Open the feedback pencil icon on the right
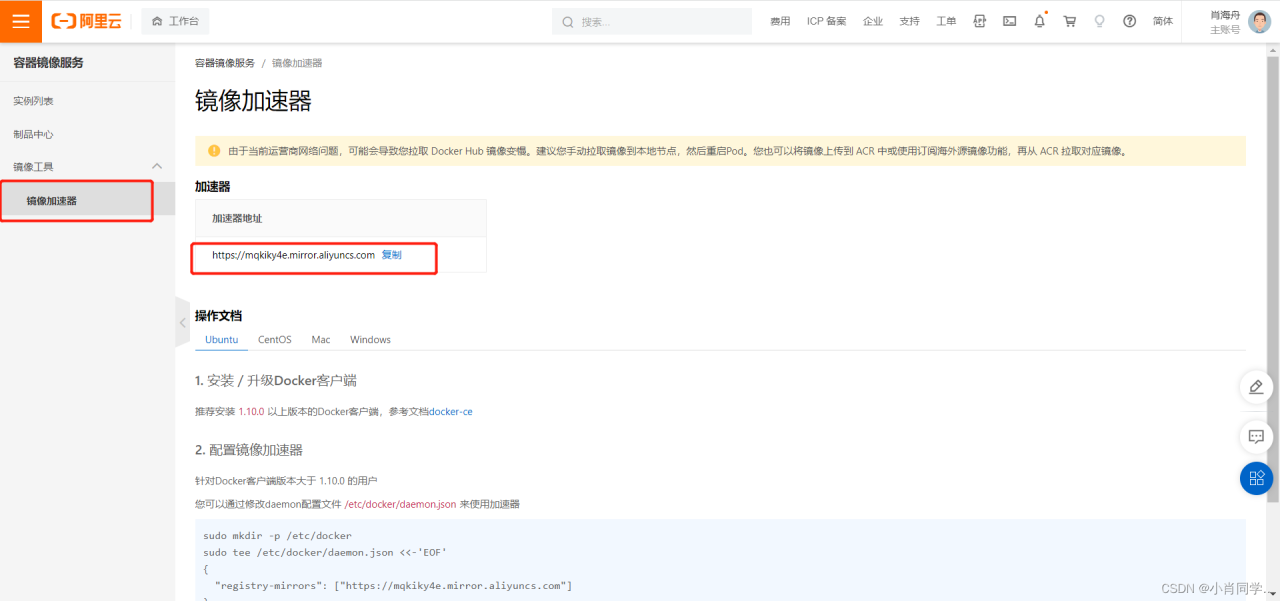Image resolution: width=1280 pixels, height=601 pixels. tap(1256, 387)
